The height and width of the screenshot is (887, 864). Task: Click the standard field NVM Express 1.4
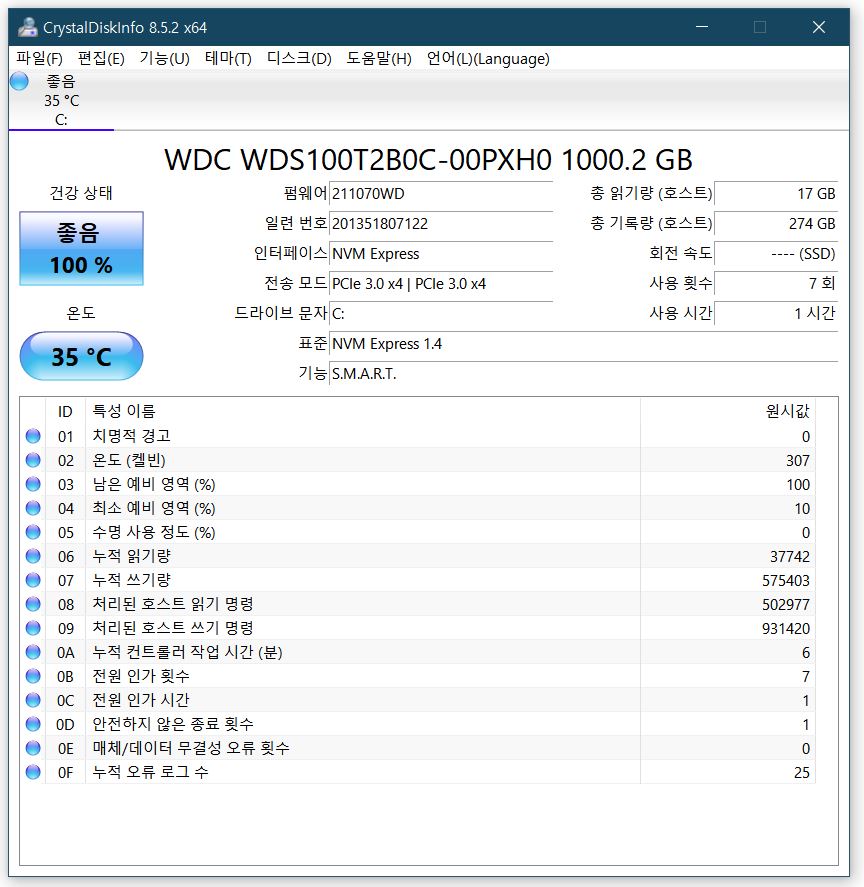[x=583, y=343]
